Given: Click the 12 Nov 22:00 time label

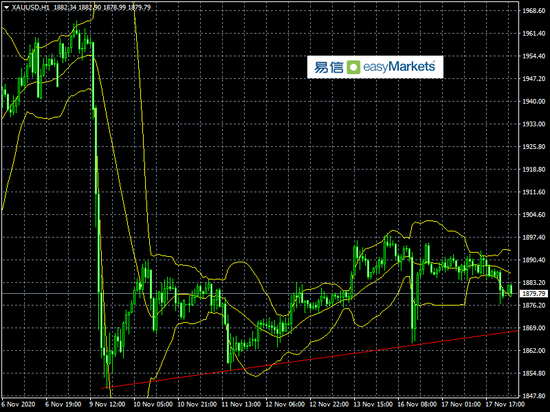Looking at the screenshot, I should coord(329,404).
